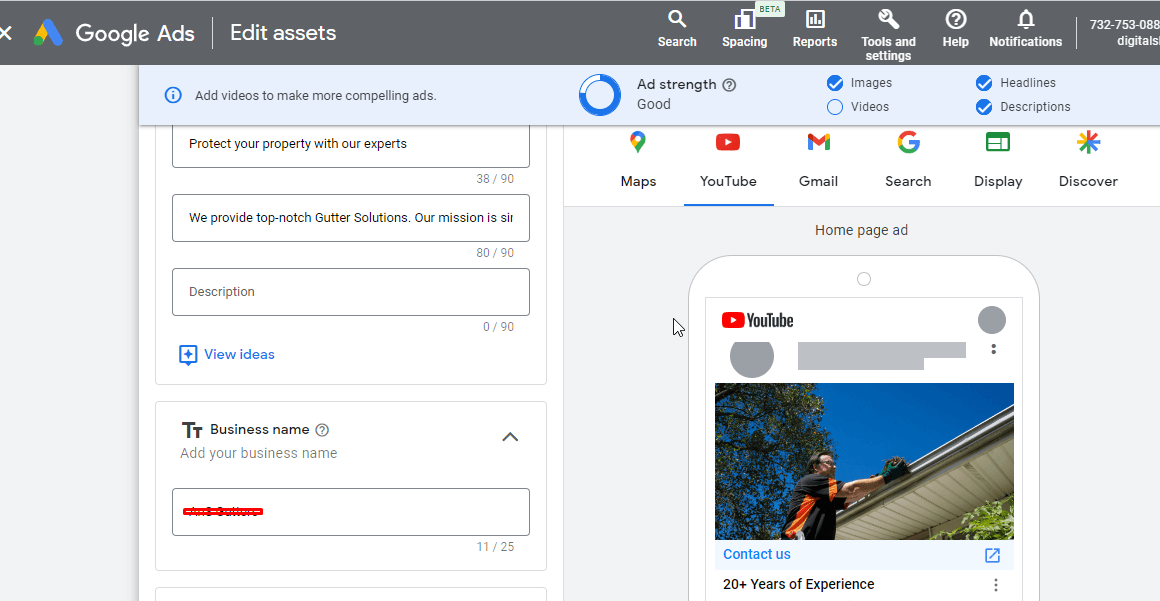The image size is (1160, 601).
Task: Switch to the Gmail preview tab
Action: tap(818, 160)
